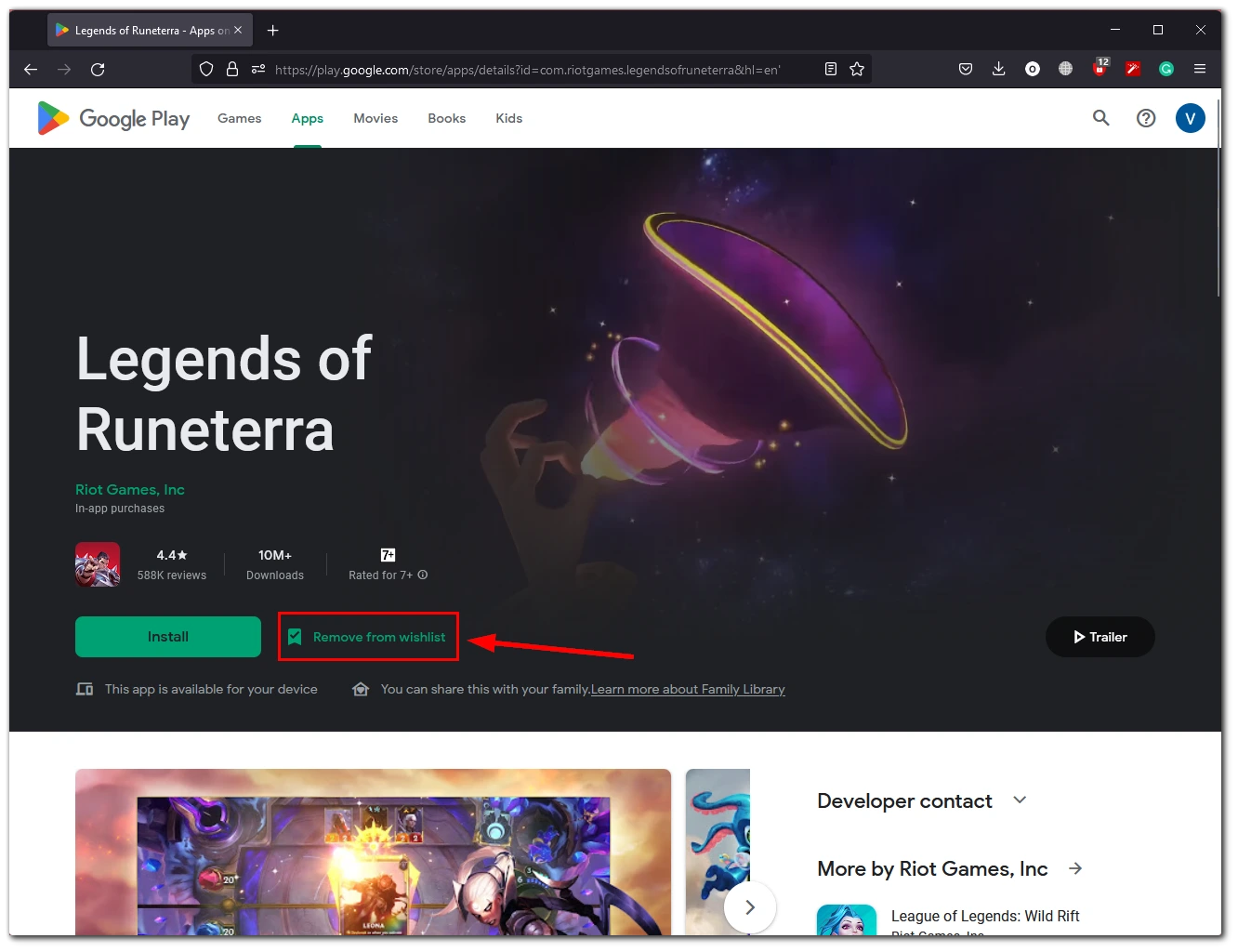Open the downloads arrow icon
The image size is (1238, 952).
[x=999, y=69]
